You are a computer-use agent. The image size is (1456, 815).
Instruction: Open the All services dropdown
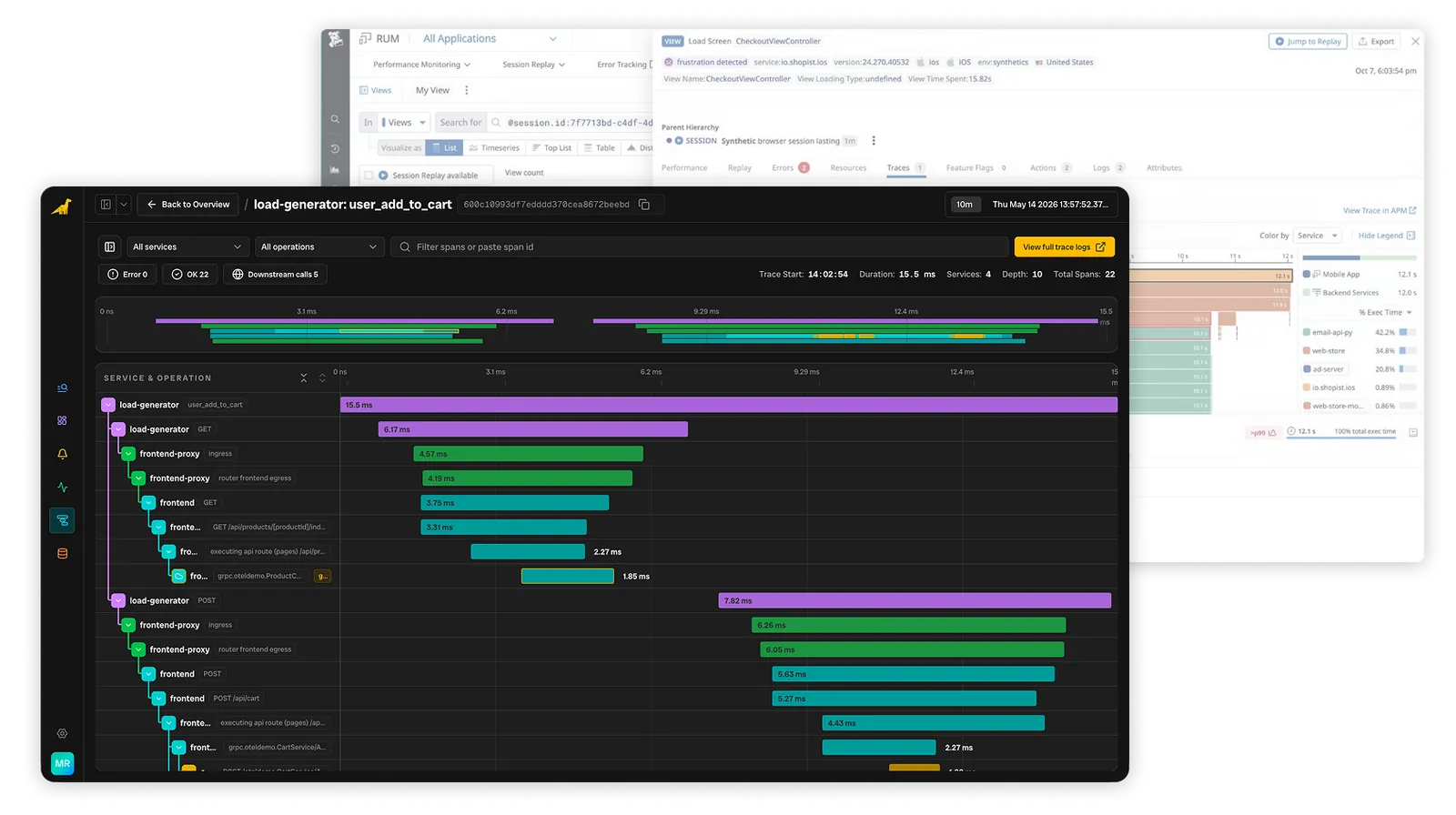(x=187, y=247)
